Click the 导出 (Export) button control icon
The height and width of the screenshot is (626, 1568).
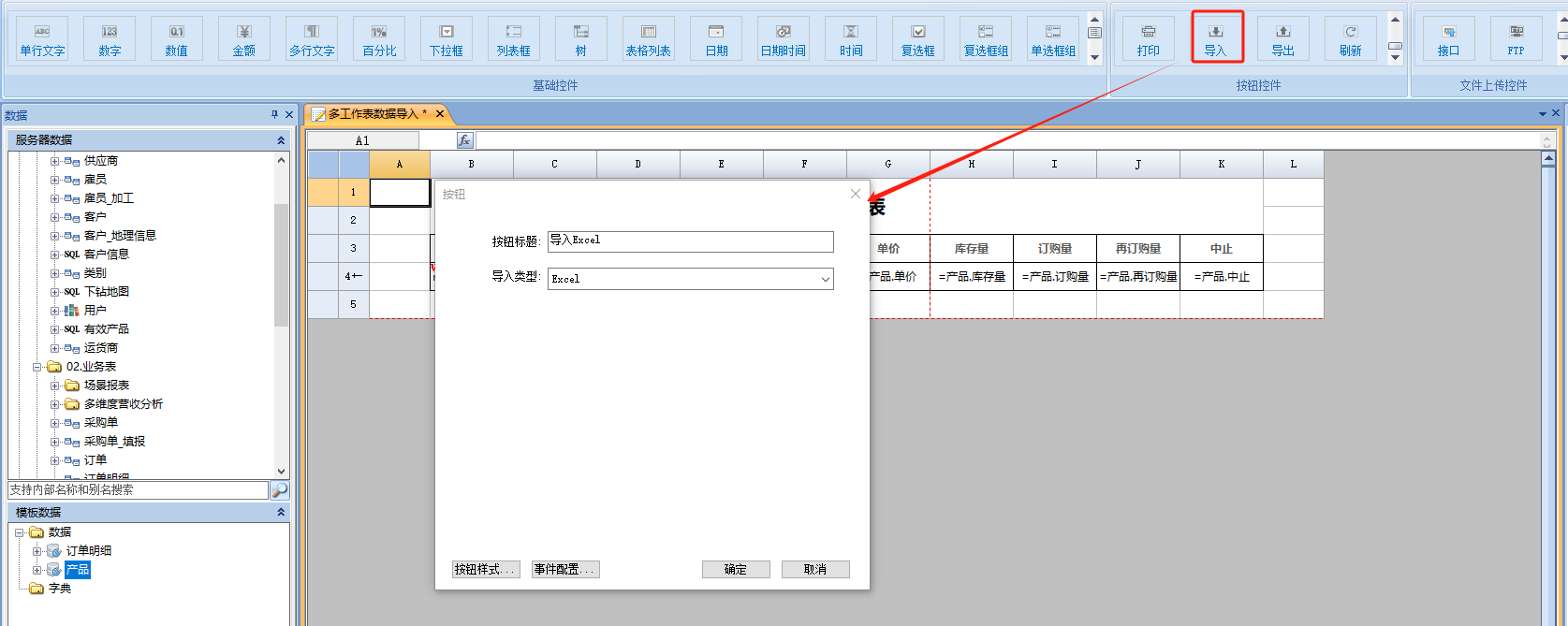pyautogui.click(x=1282, y=38)
